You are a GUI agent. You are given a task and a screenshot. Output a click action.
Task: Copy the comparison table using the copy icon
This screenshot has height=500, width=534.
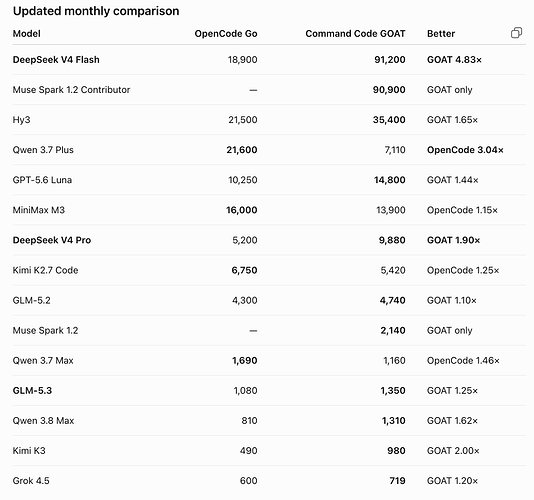coord(516,33)
